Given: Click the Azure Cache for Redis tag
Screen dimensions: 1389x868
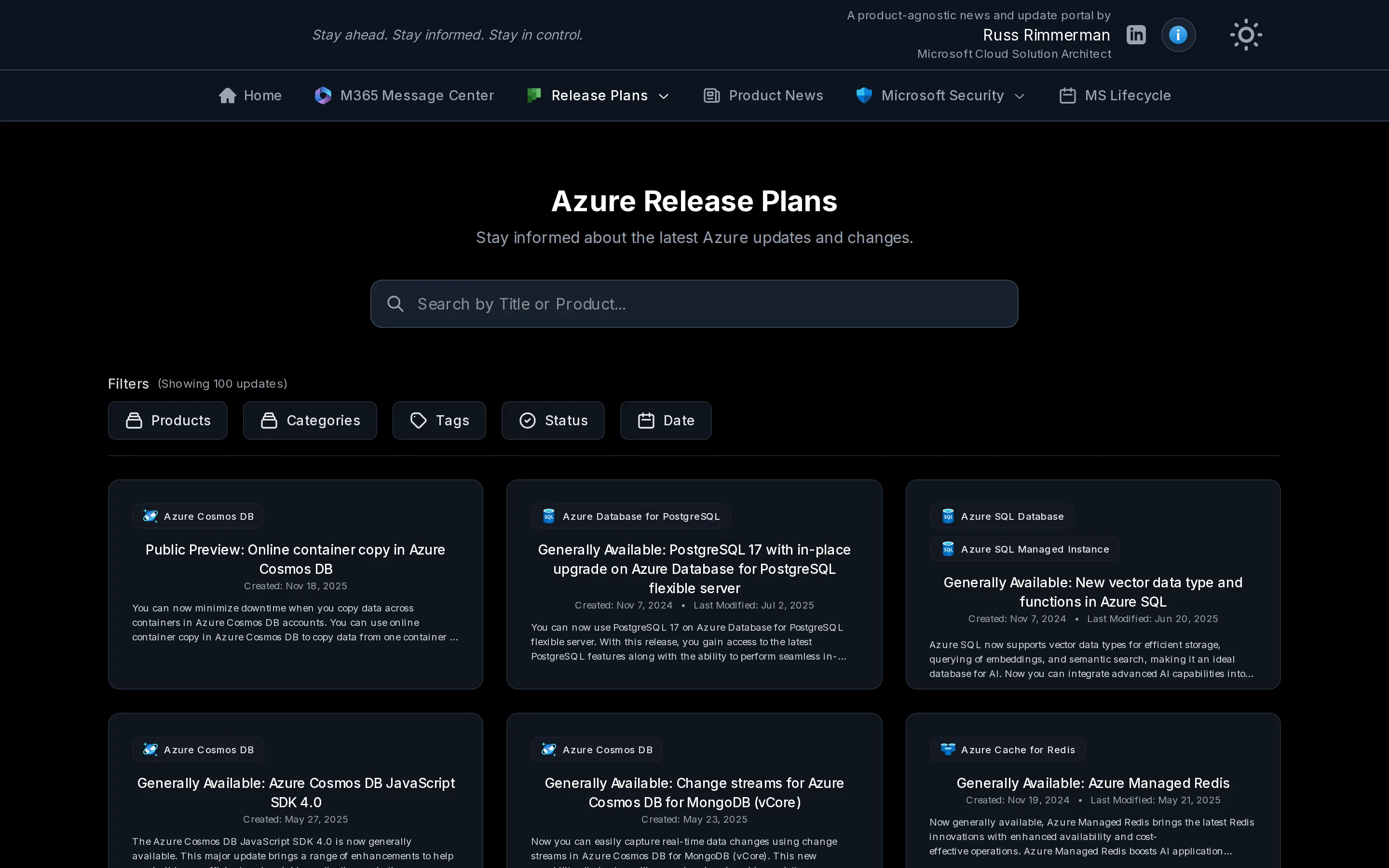Looking at the screenshot, I should click(1008, 749).
